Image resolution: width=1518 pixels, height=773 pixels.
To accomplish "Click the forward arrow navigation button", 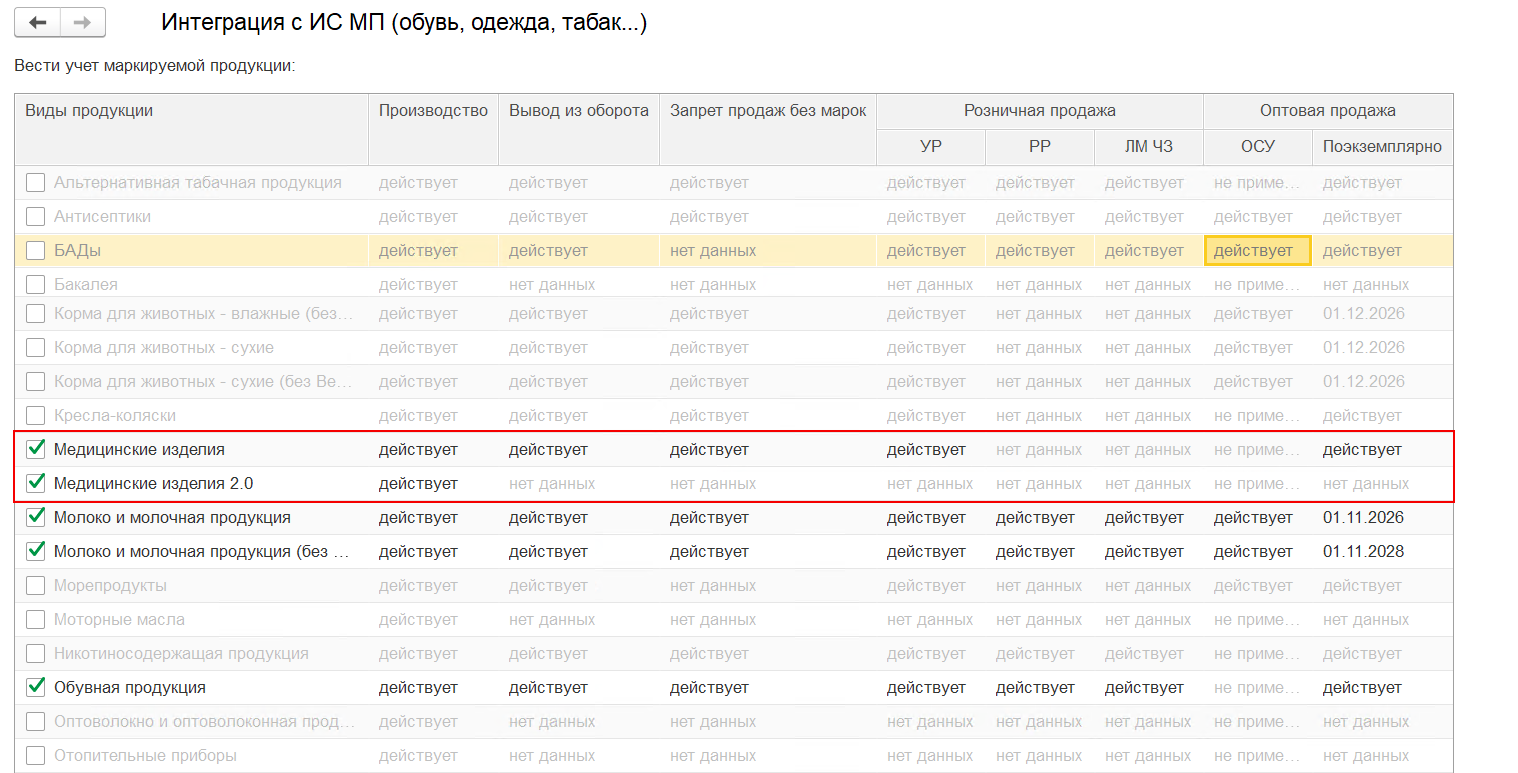I will click(x=83, y=22).
